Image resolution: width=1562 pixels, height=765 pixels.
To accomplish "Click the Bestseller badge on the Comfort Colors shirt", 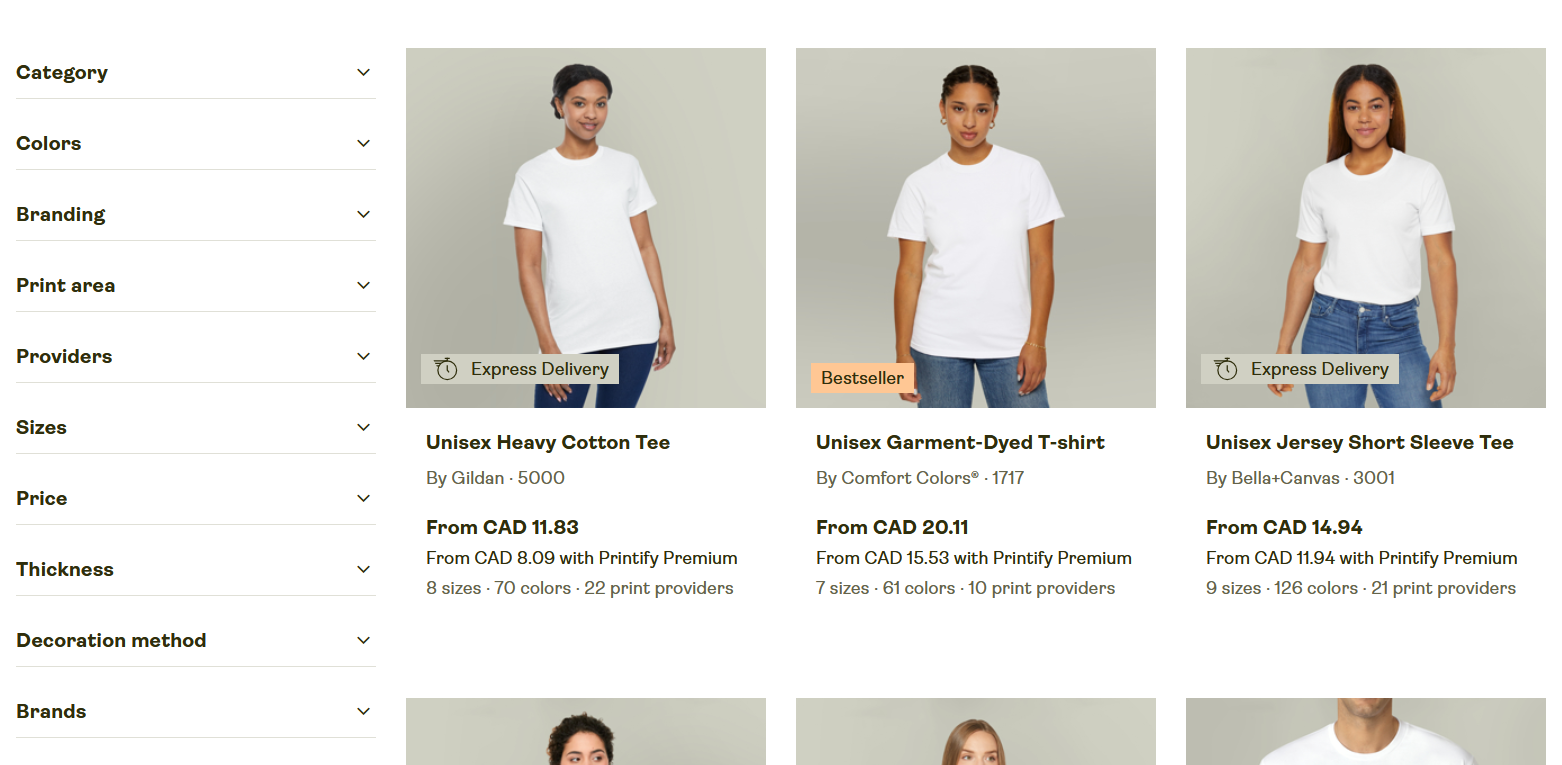I will click(862, 378).
